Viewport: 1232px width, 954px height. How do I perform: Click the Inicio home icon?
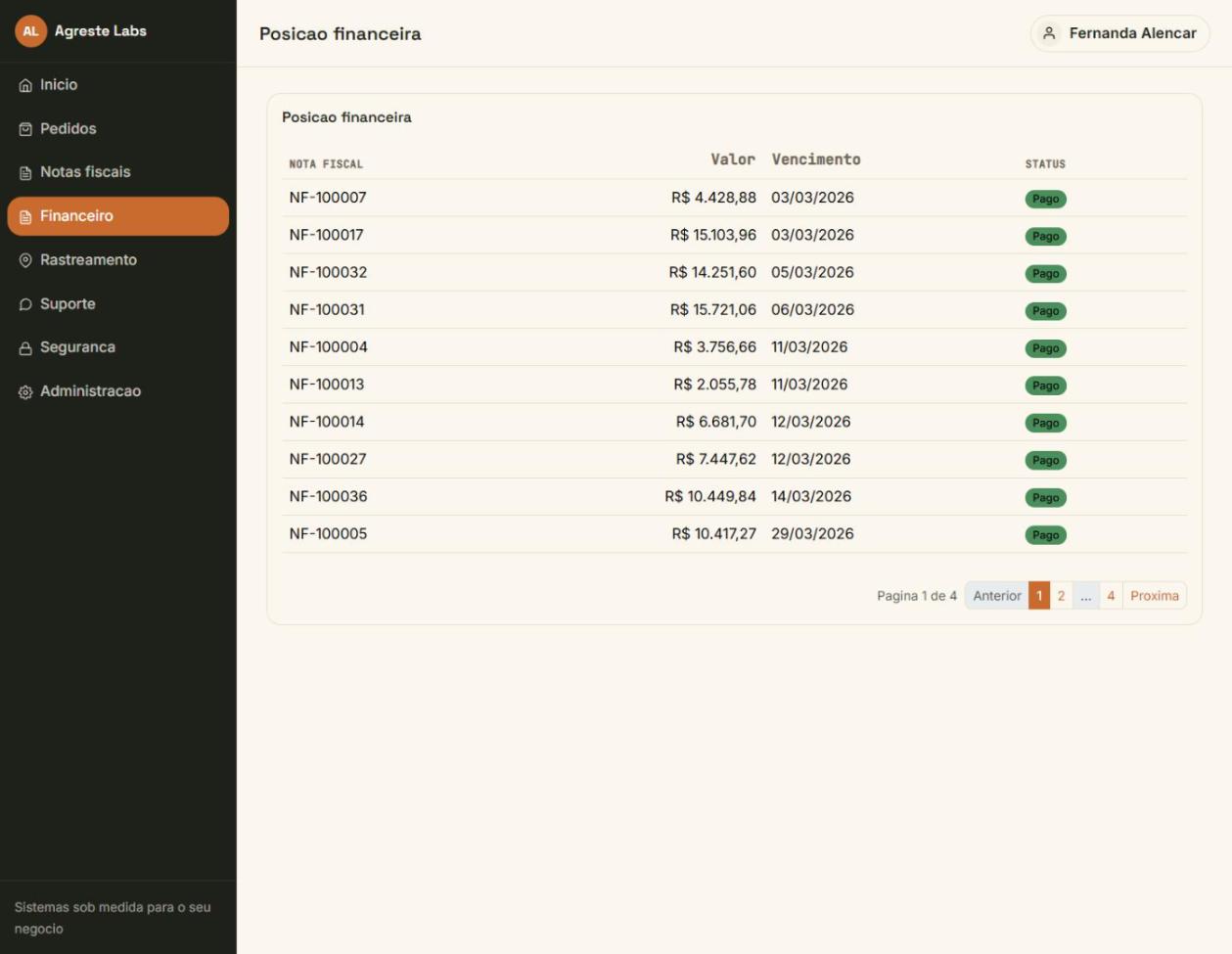tap(25, 85)
